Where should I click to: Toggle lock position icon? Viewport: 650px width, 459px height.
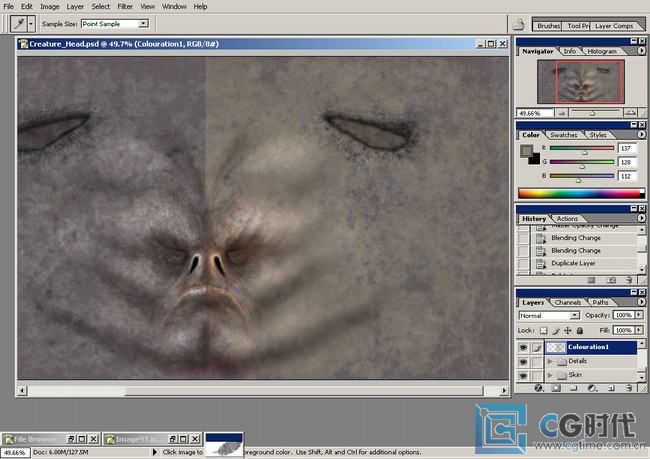(568, 330)
